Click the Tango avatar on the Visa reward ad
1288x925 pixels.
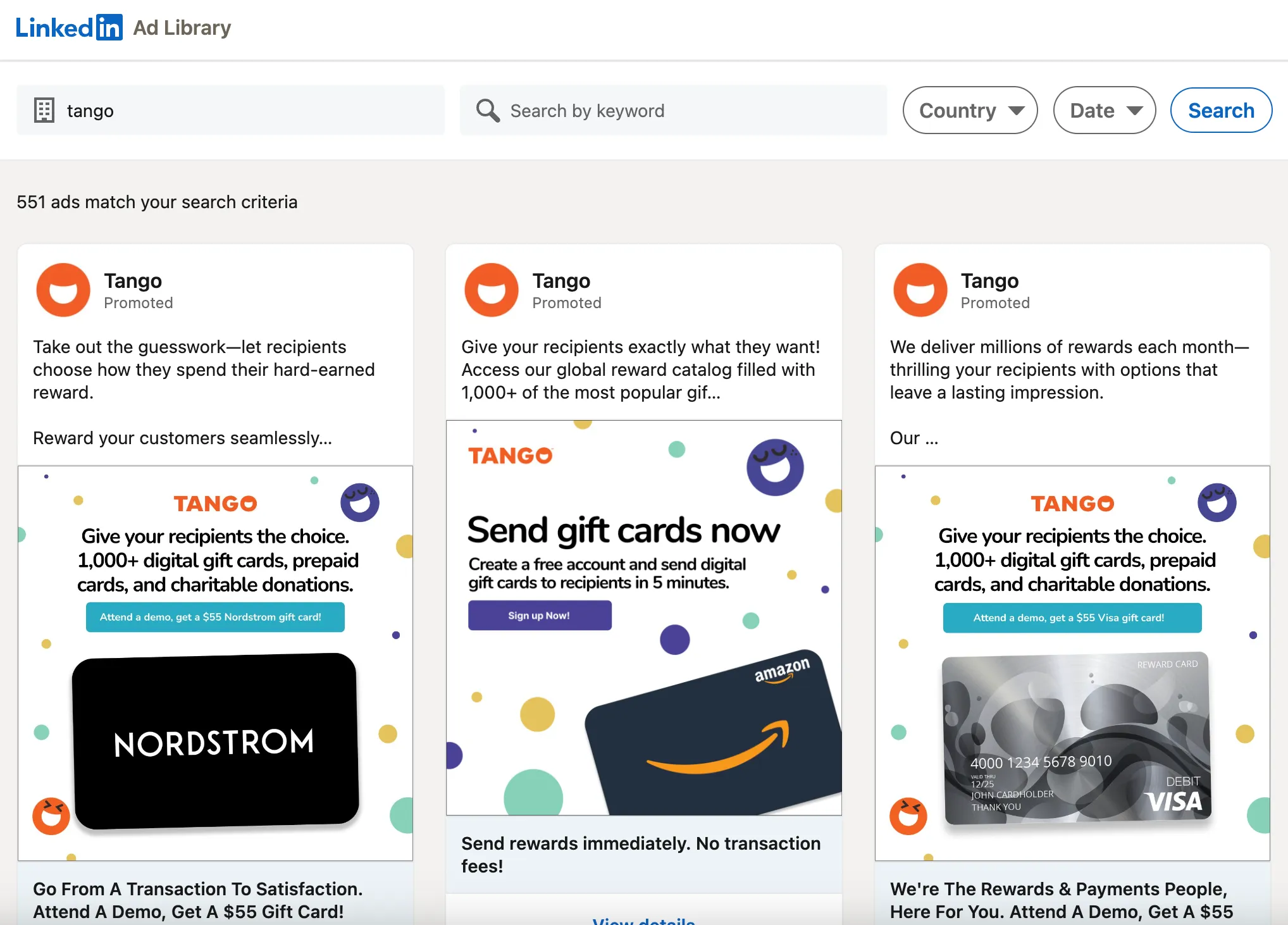point(920,290)
